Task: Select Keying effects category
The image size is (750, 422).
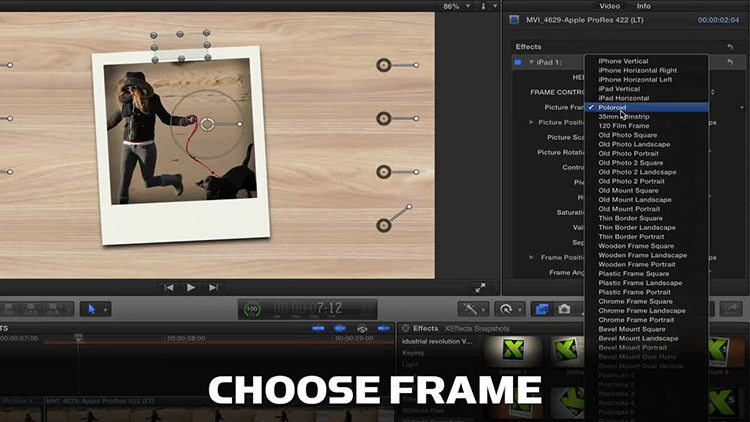Action: (413, 353)
